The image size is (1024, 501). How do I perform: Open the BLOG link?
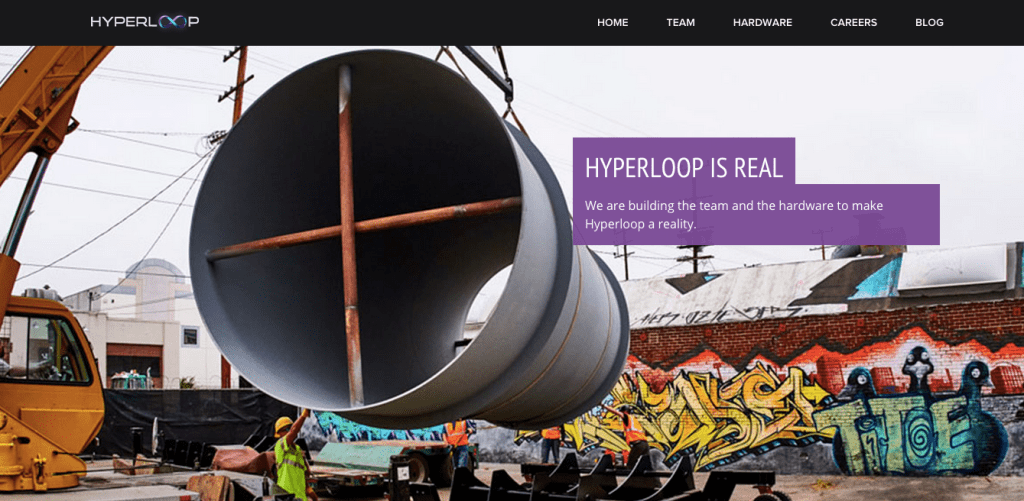click(929, 22)
